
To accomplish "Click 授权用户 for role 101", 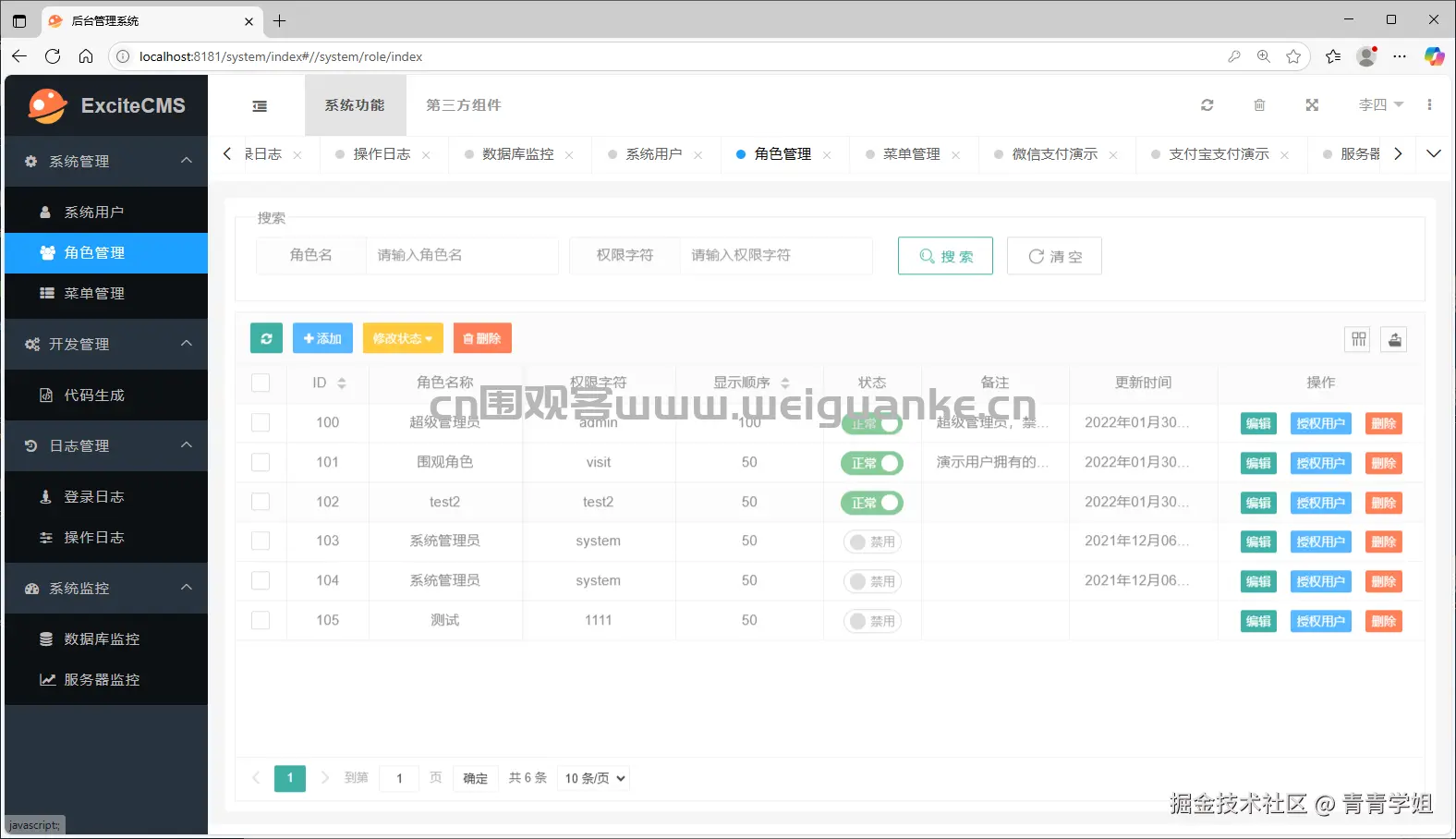I will click(1320, 463).
